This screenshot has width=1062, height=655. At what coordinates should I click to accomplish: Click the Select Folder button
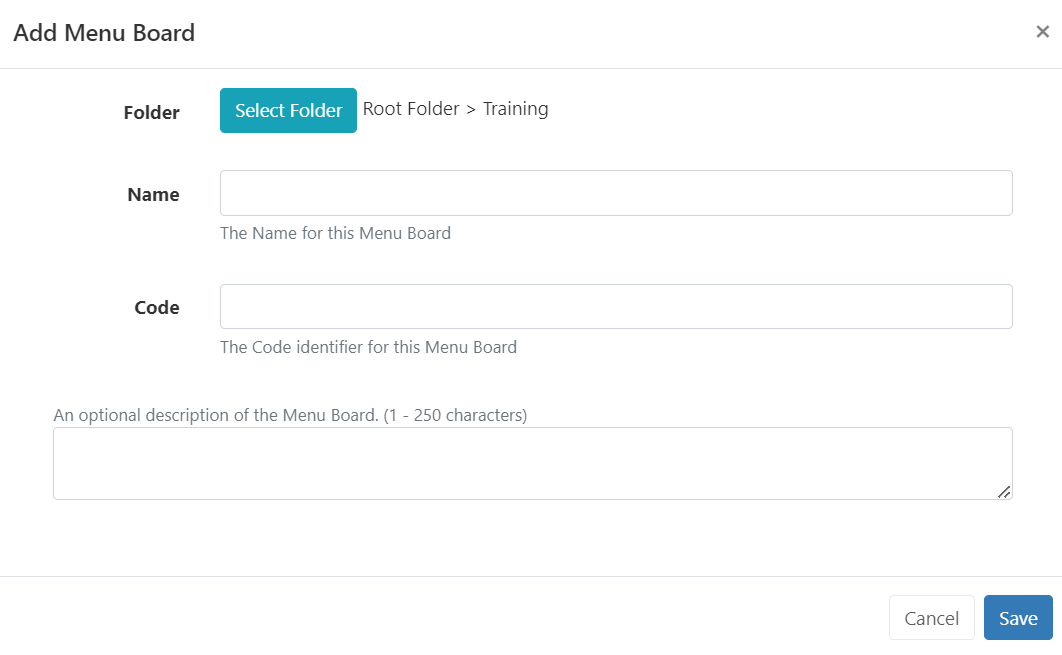pos(288,111)
